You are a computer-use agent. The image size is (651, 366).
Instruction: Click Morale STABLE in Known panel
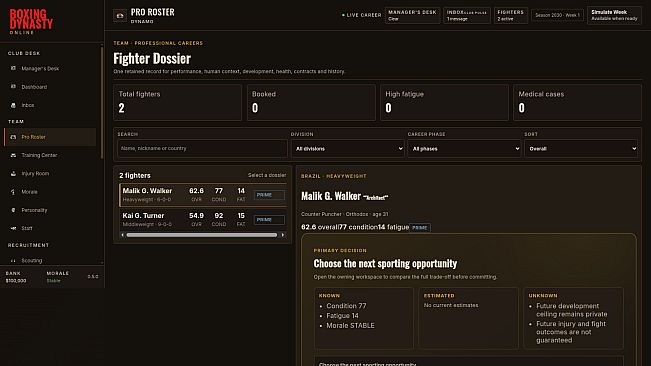pyautogui.click(x=350, y=326)
